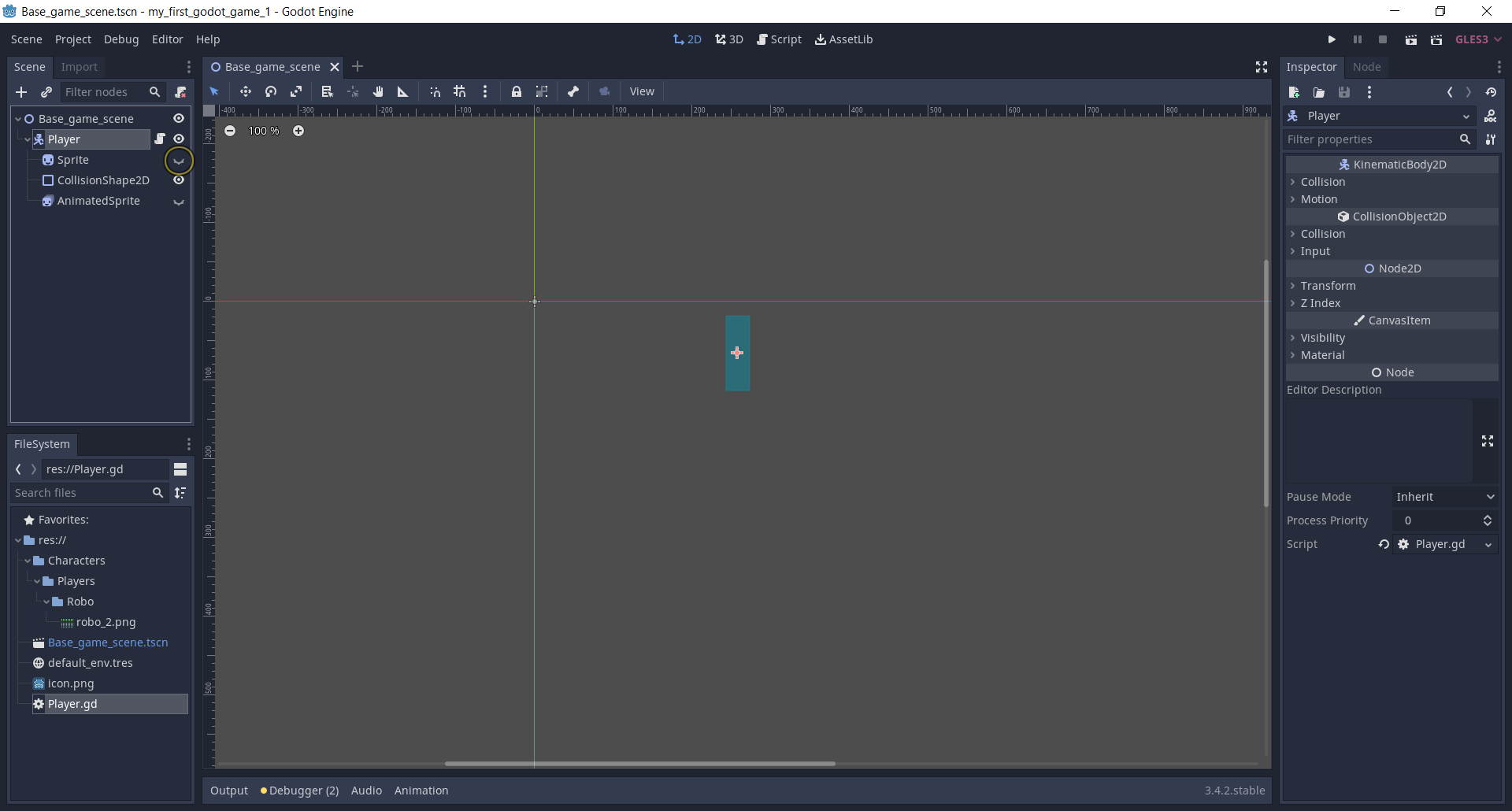Toggle visibility of CollisionShape2D node
This screenshot has width=1512, height=811.
(179, 180)
